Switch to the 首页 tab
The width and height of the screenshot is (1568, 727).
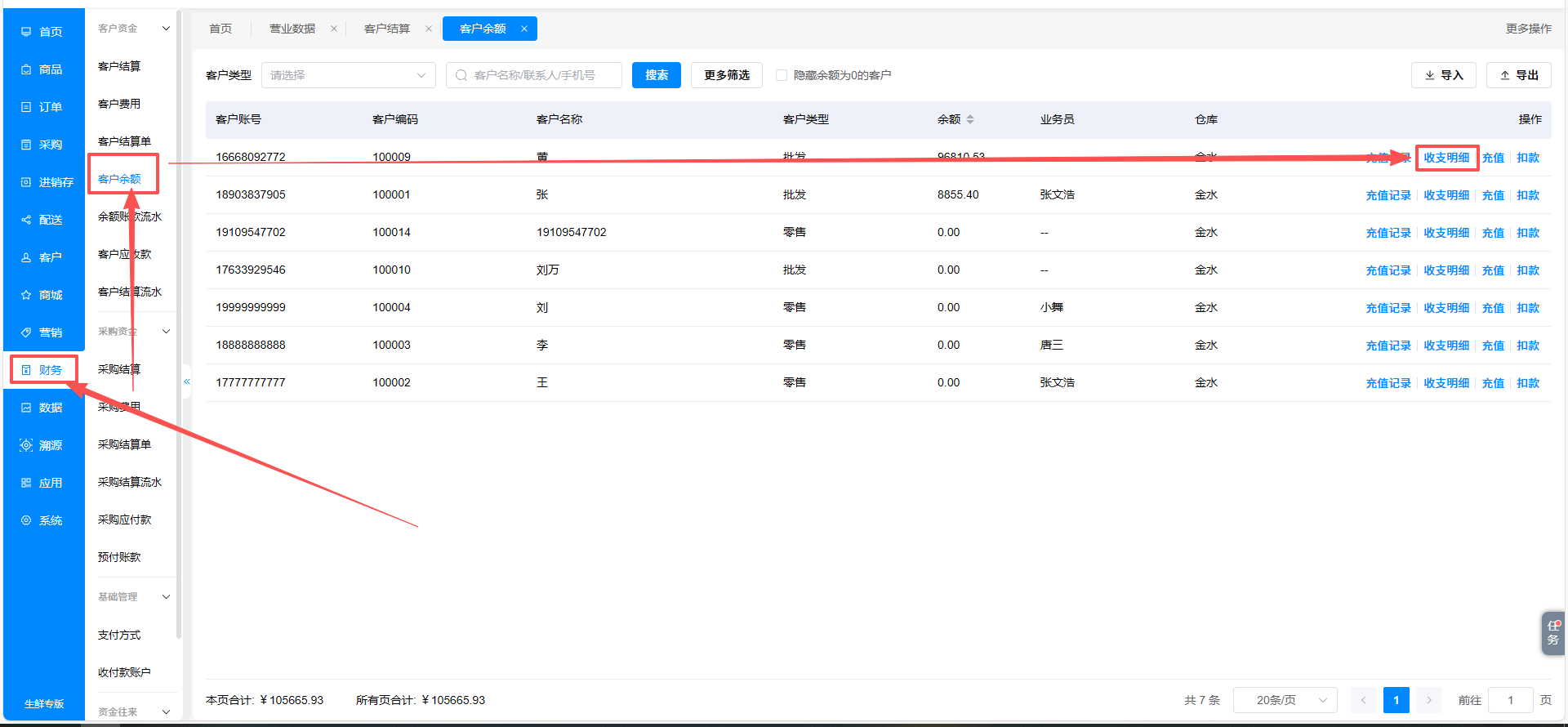click(220, 29)
